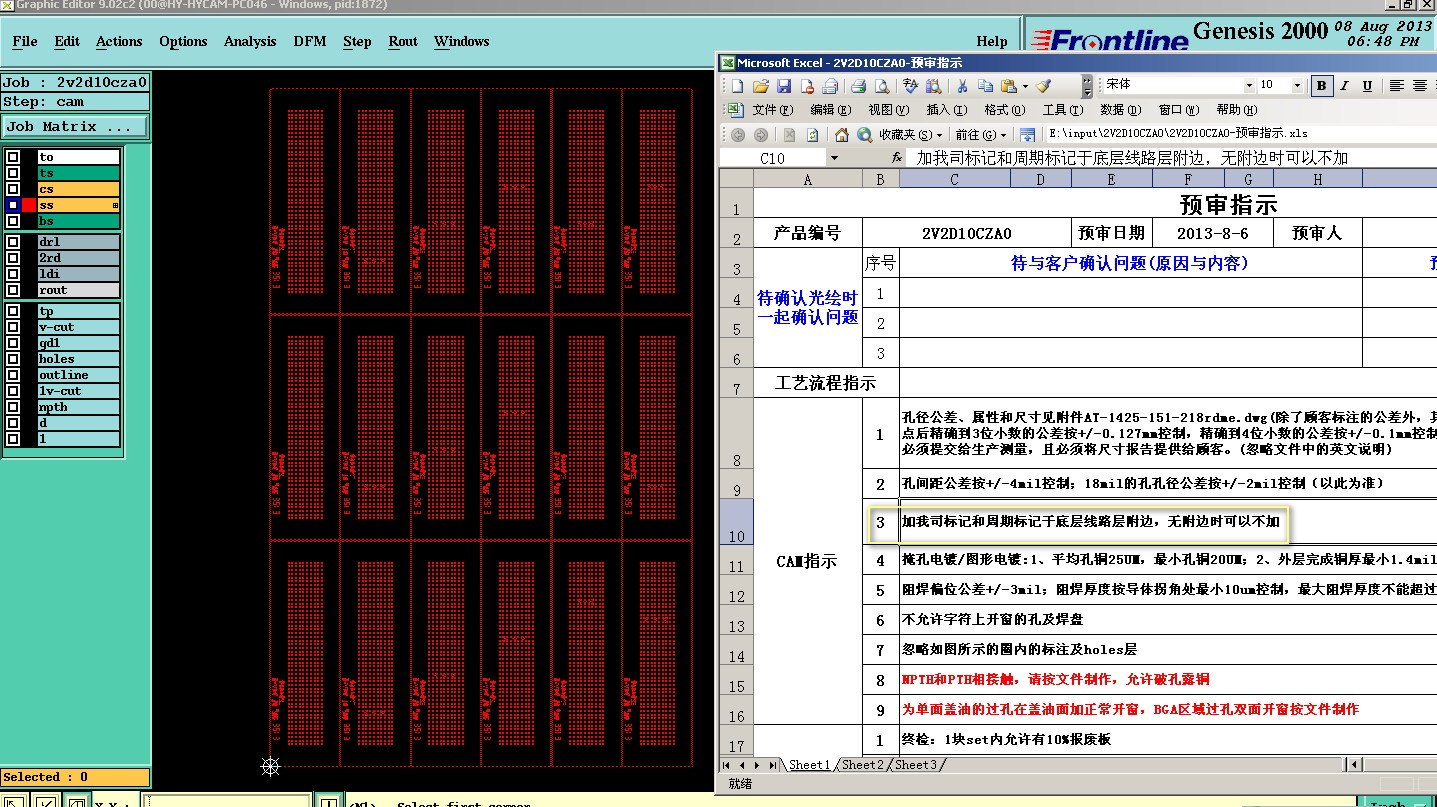The height and width of the screenshot is (807, 1437).
Task: Open the font name dropdown in Excel
Action: pos(1249,86)
